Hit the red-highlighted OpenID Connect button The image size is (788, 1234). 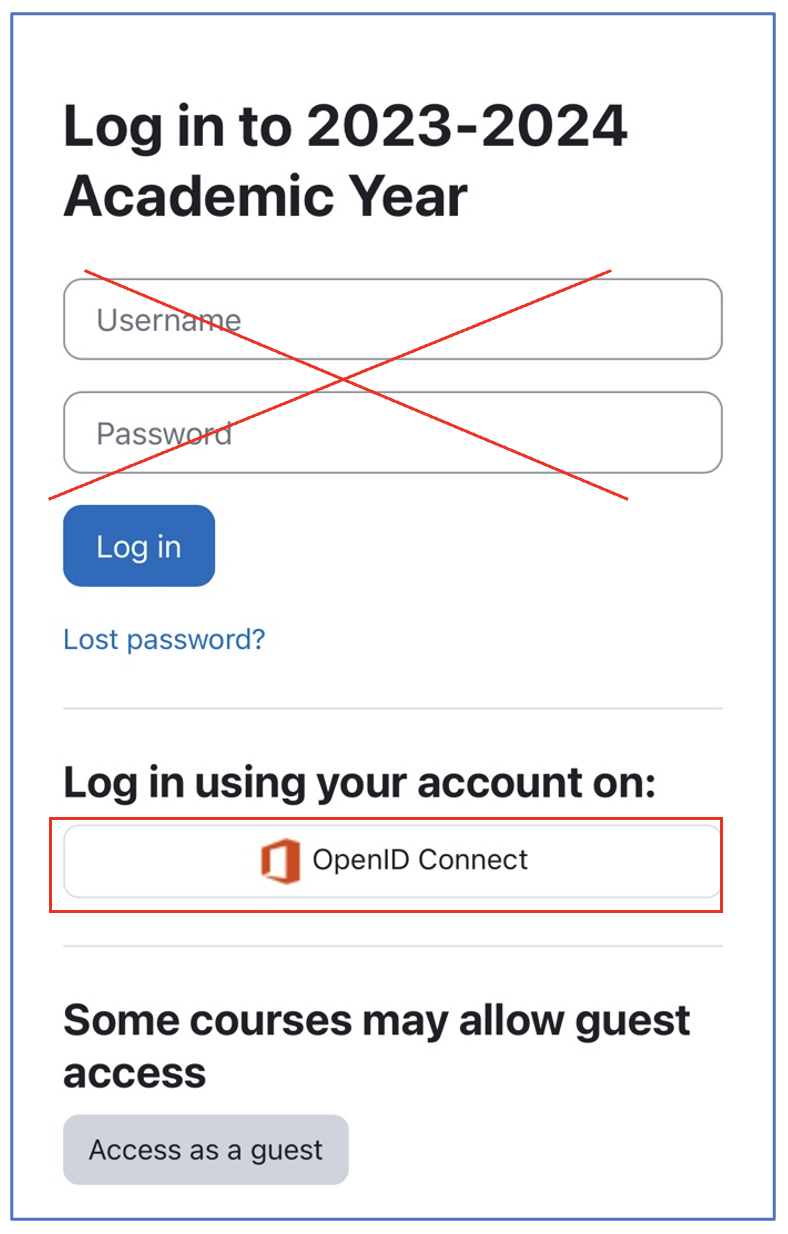tap(392, 859)
